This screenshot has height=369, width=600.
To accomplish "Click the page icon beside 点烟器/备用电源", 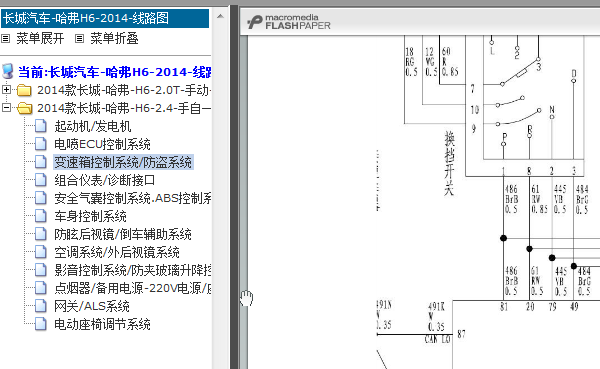I will pos(41,288).
